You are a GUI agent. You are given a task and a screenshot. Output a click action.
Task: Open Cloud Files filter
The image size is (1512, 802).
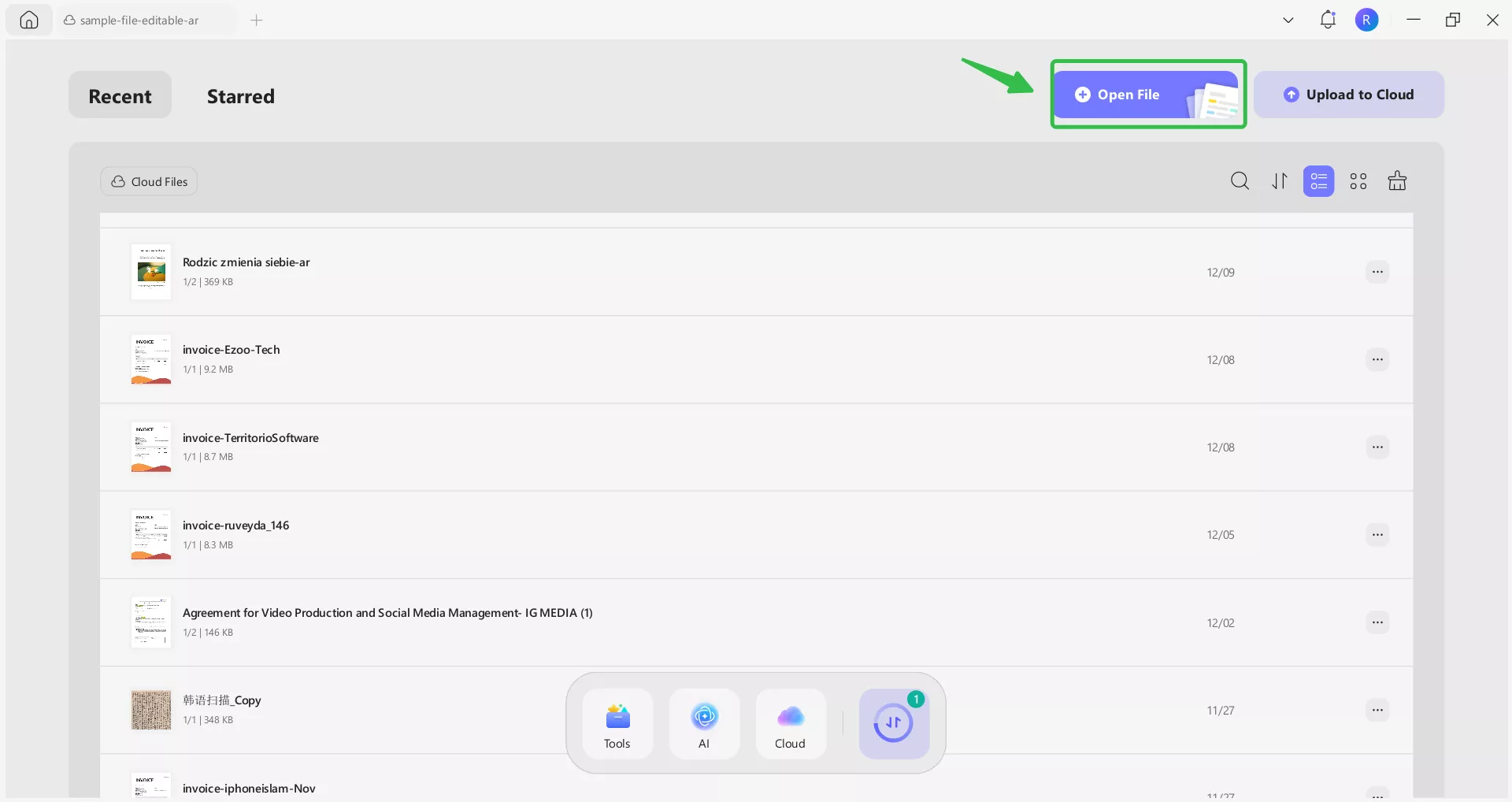(x=149, y=181)
